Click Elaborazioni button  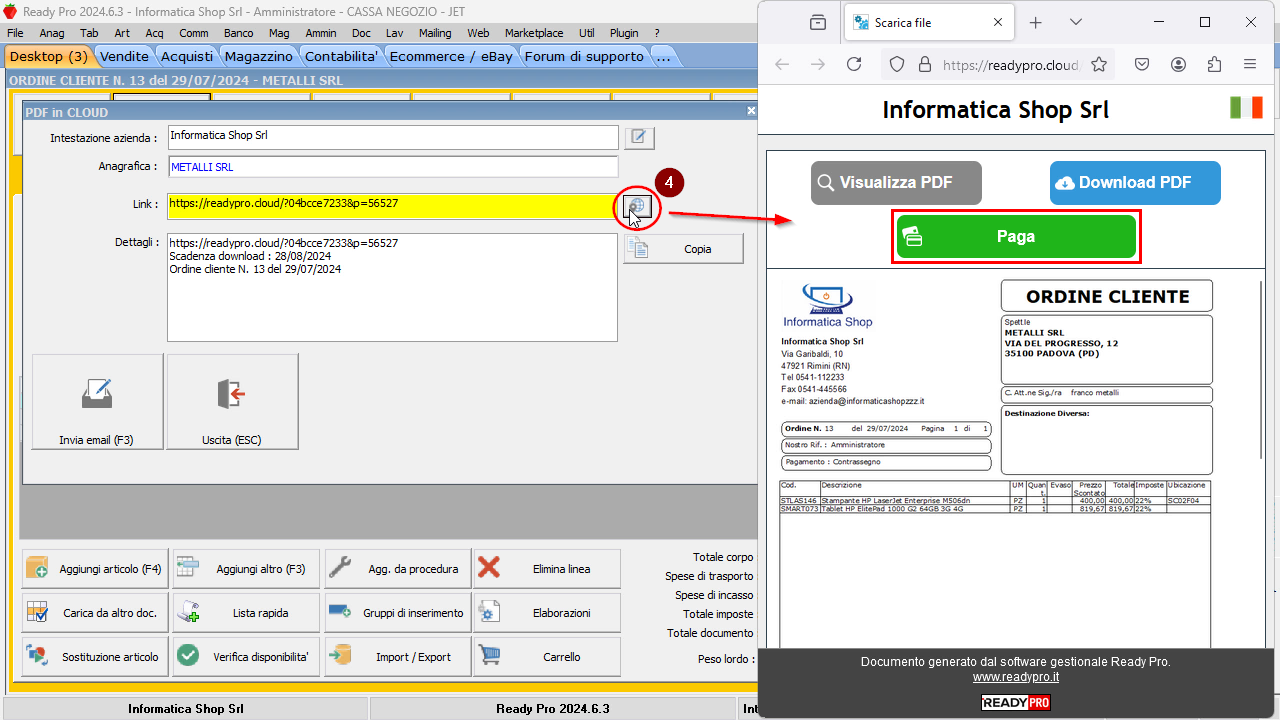pos(547,613)
